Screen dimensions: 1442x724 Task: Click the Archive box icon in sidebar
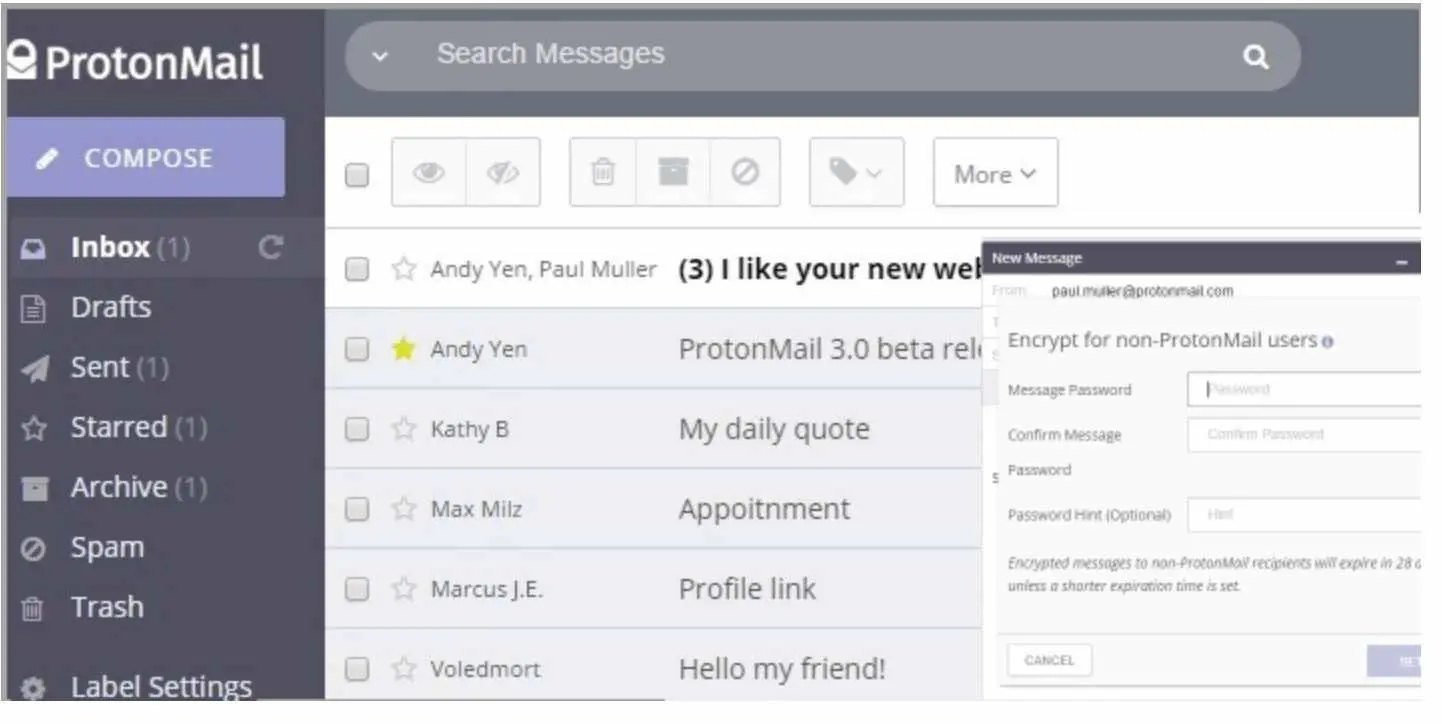tap(34, 489)
